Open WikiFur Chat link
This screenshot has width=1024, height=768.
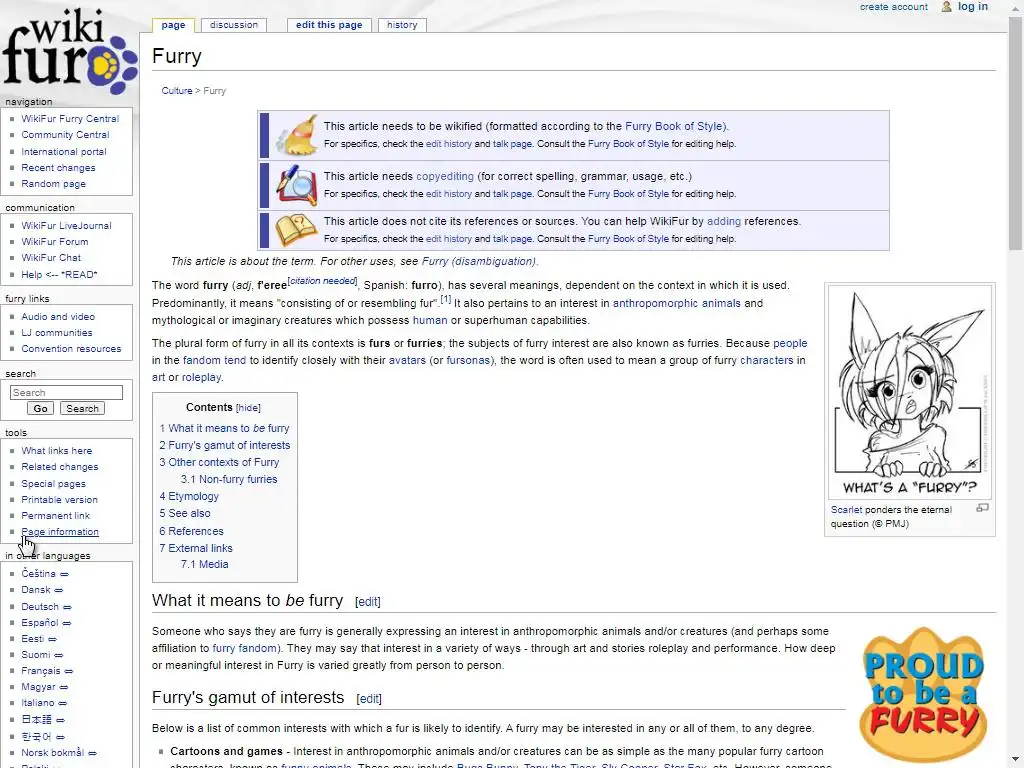(51, 257)
